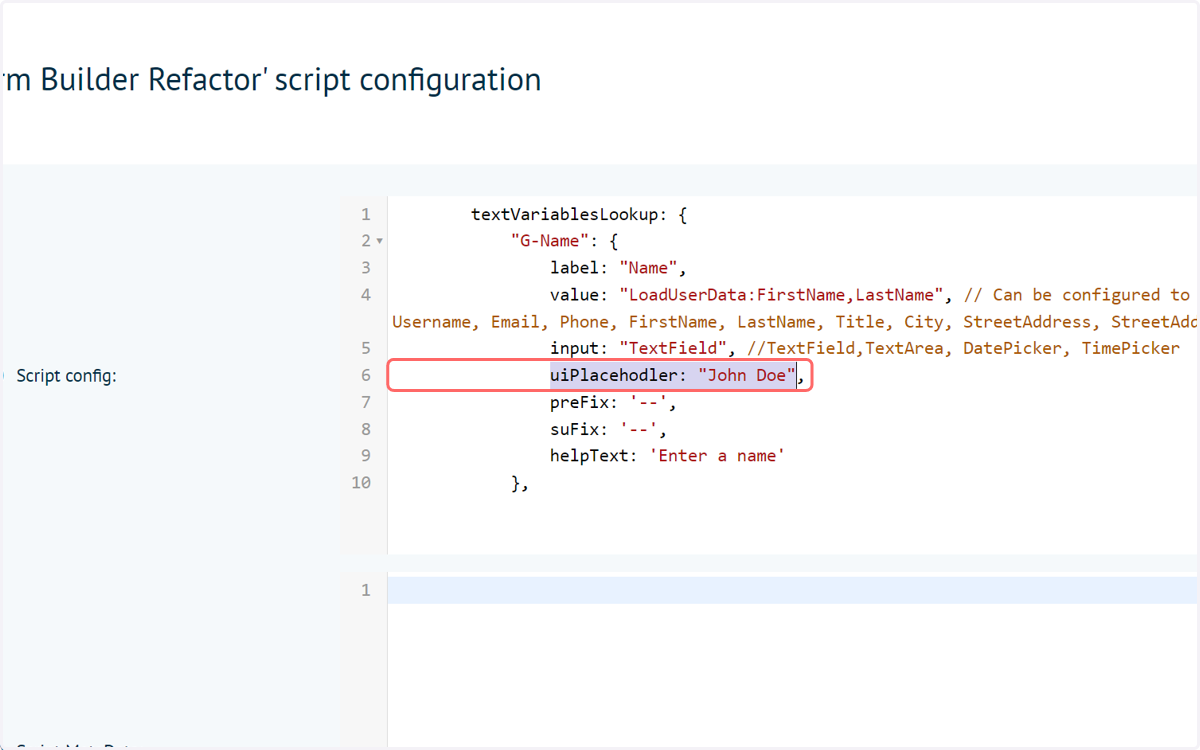
Task: Click the empty line 1 of the second editor
Action: click(x=794, y=590)
